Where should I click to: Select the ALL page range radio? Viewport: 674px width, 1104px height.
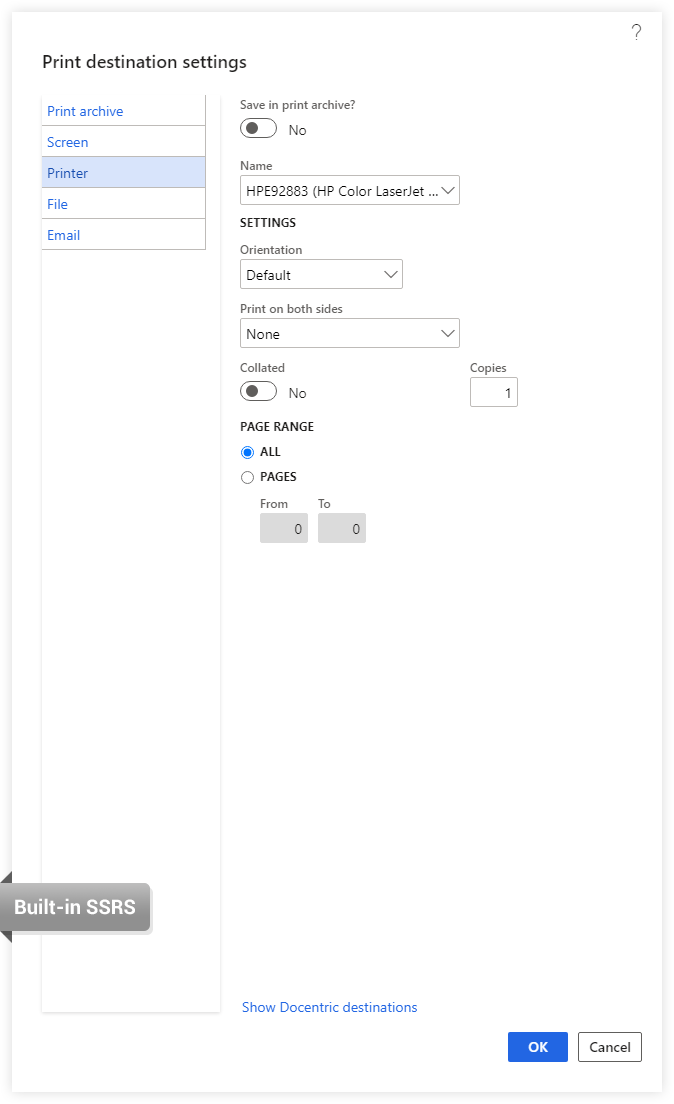[x=247, y=452]
